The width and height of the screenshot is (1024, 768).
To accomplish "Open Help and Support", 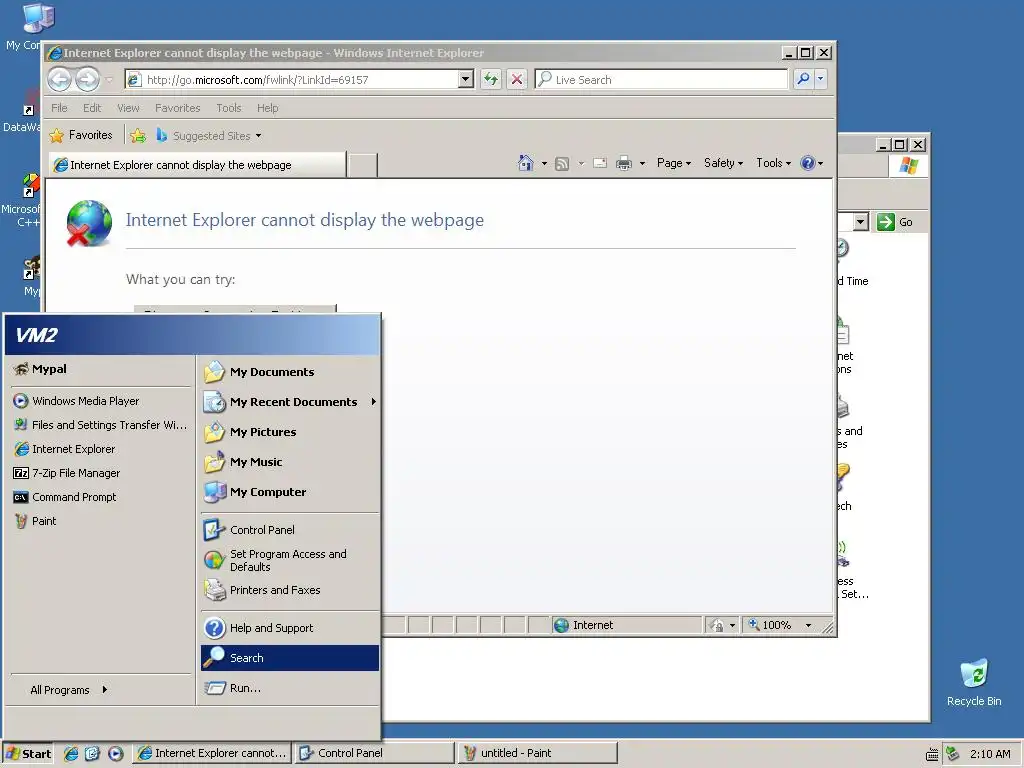I will (x=290, y=628).
